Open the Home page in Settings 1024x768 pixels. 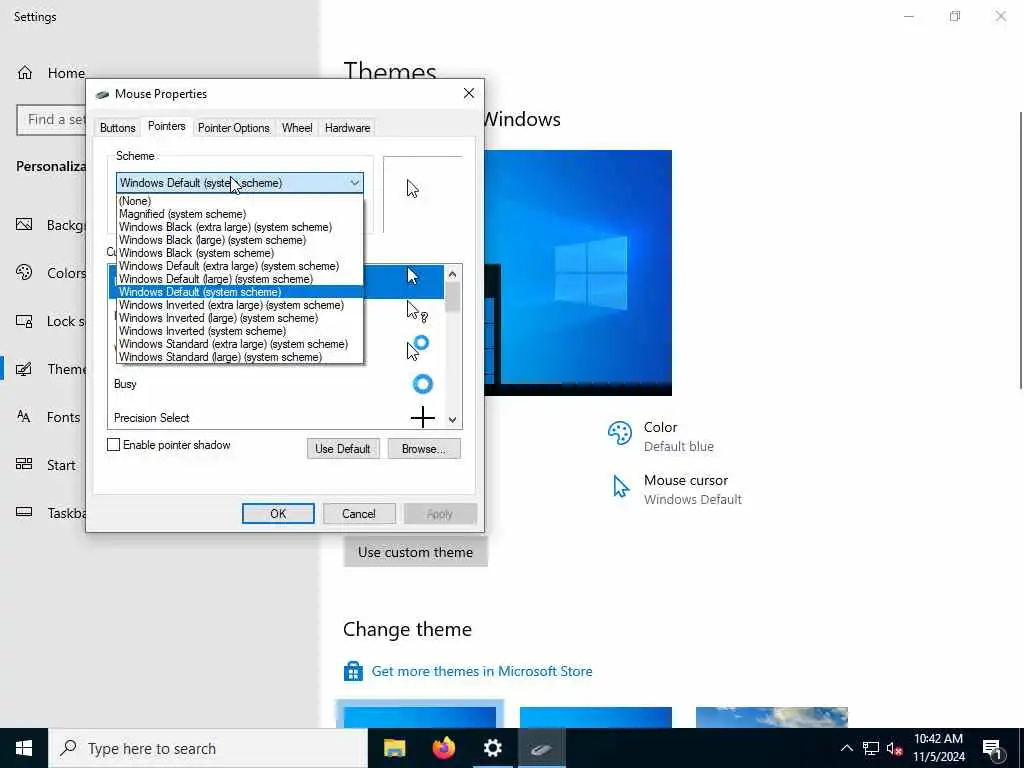(50, 73)
